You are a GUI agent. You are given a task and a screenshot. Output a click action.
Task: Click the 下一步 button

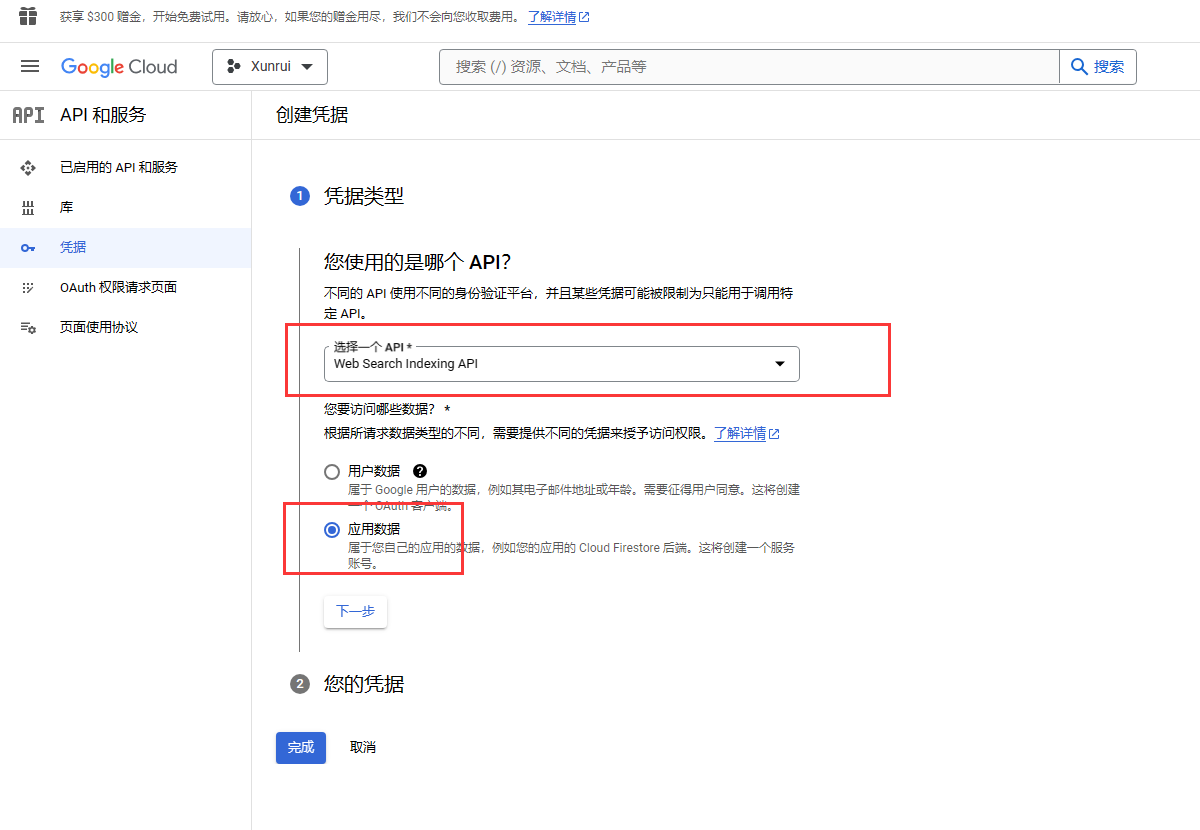[x=355, y=612]
